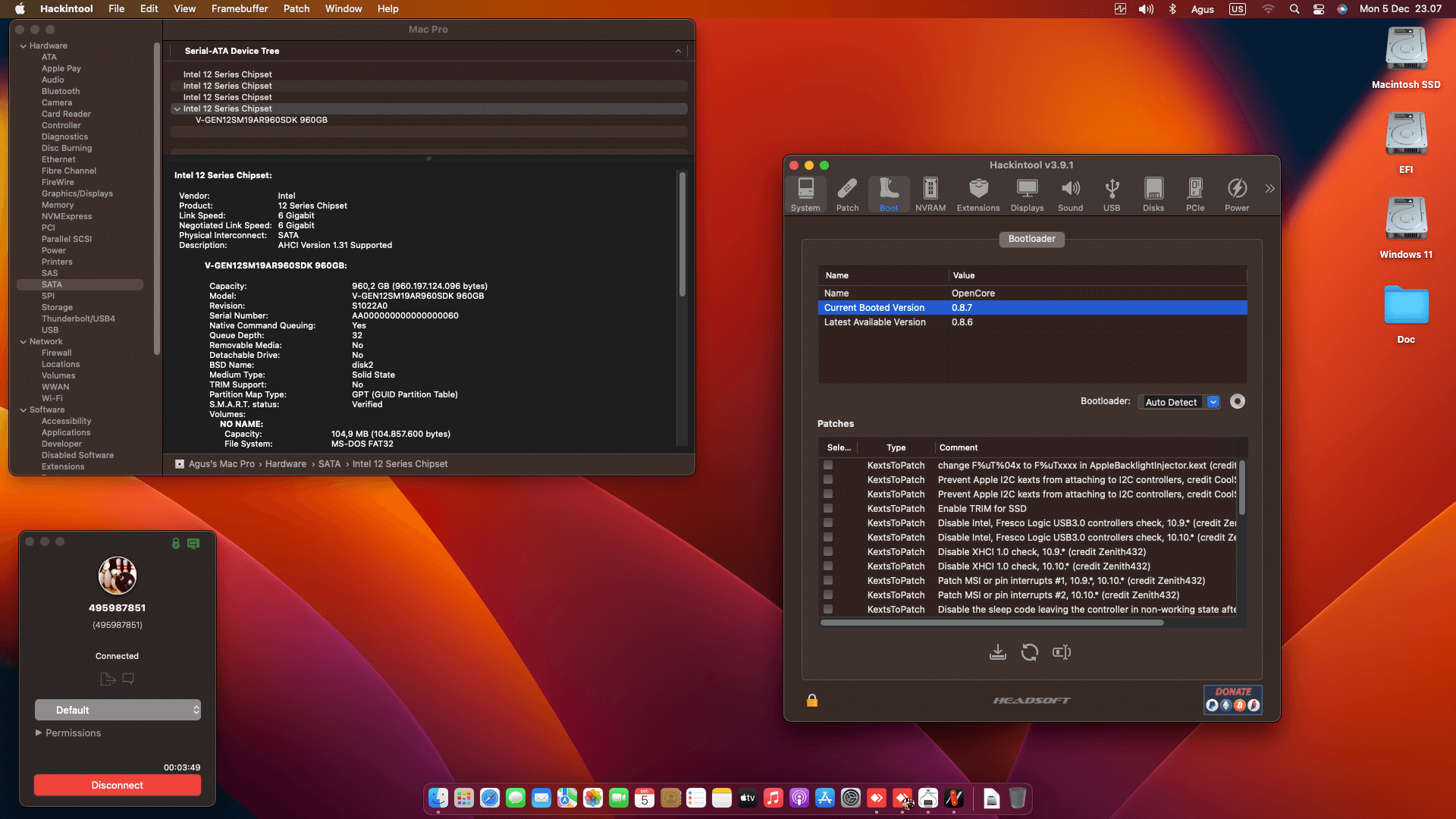
Task: Select SATA in the hardware sidebar
Action: [x=52, y=284]
